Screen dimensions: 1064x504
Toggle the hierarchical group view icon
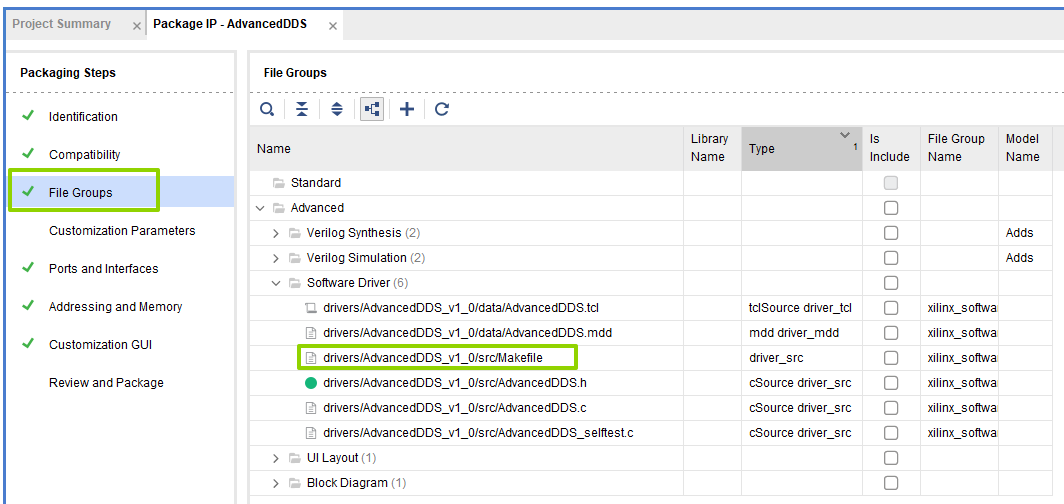[x=372, y=109]
